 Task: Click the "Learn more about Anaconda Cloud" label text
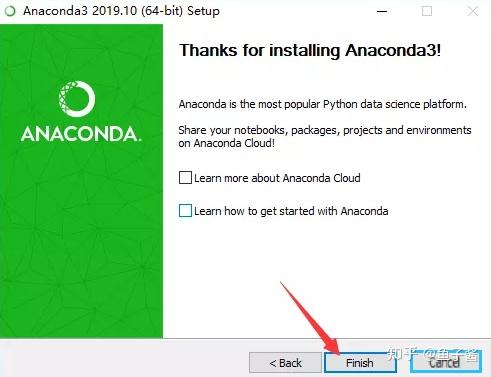pyautogui.click(x=277, y=178)
